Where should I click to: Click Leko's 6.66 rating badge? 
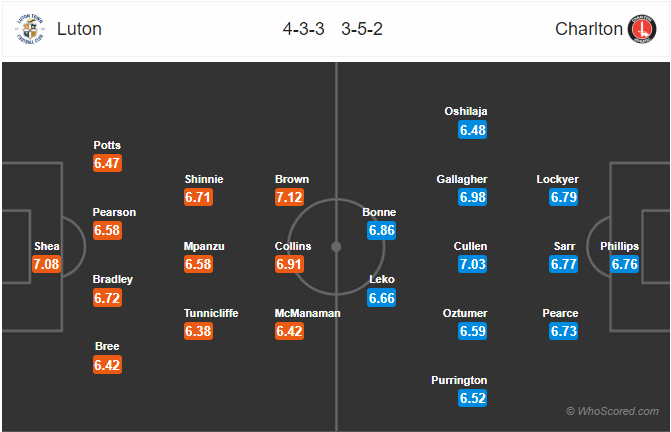coord(382,298)
